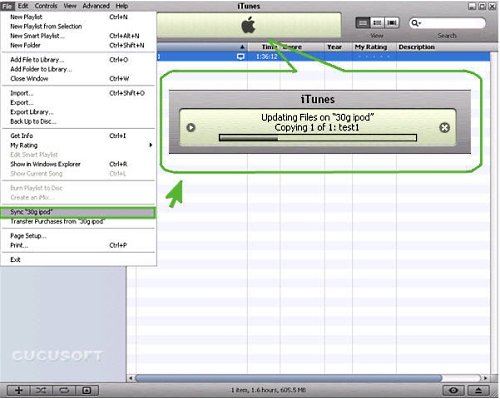
Task: Click the round arrow in sync status panel
Action: (191, 128)
